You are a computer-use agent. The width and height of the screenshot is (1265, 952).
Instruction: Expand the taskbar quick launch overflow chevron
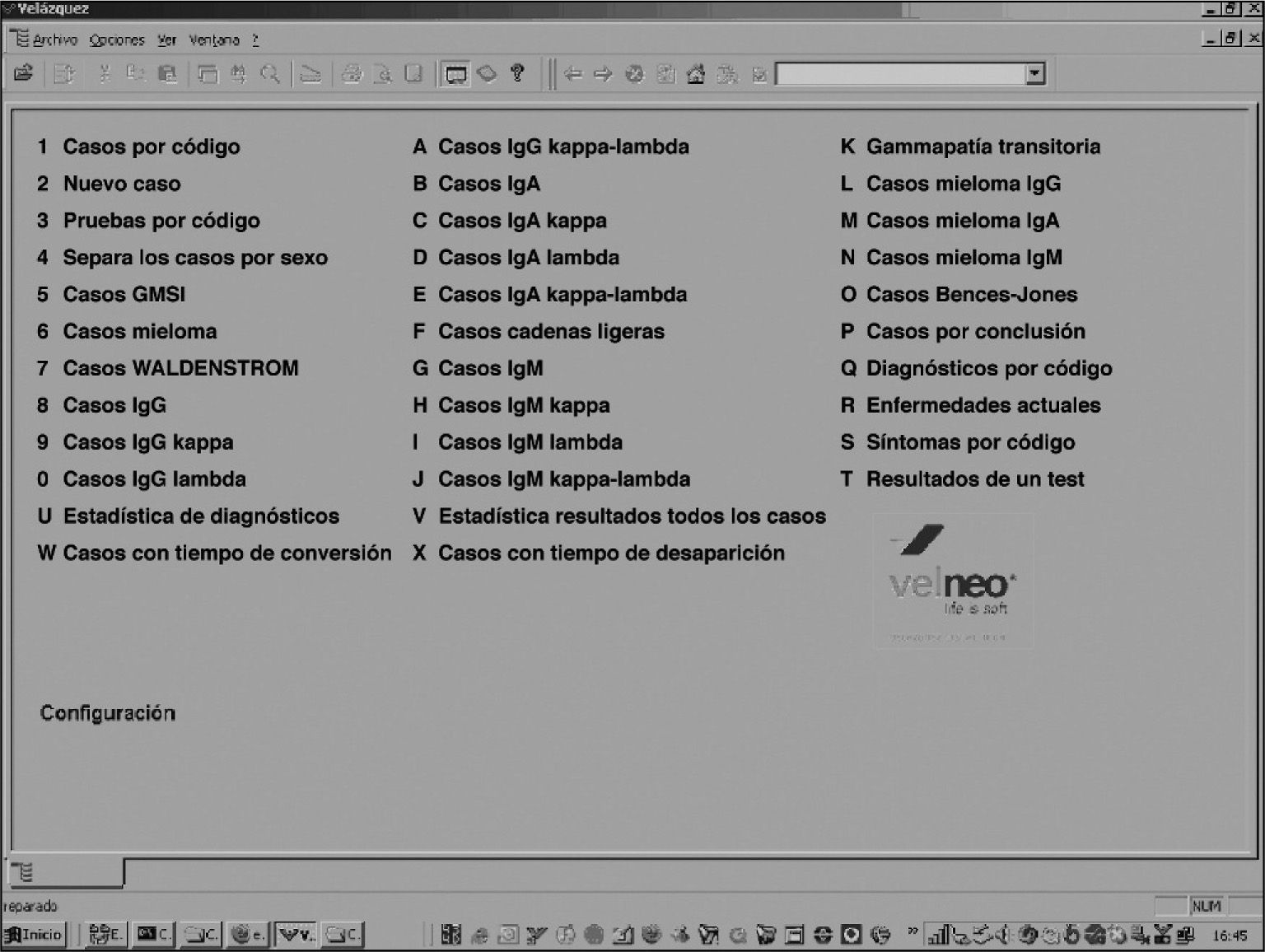pos(913,932)
